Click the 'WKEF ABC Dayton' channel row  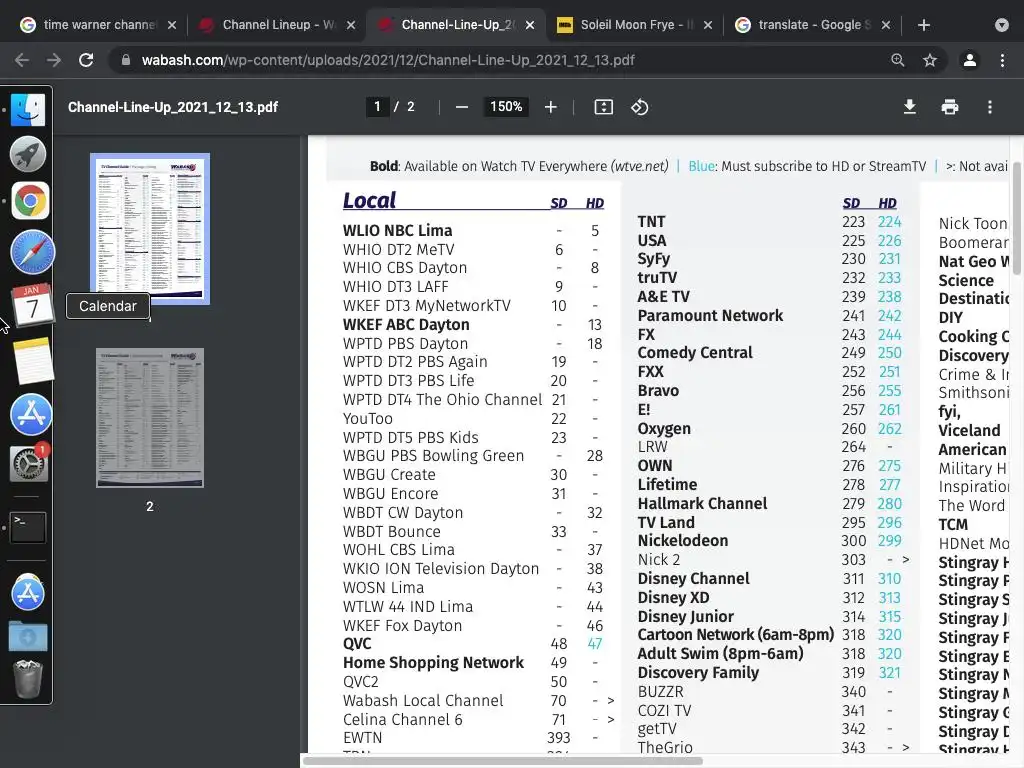point(473,325)
